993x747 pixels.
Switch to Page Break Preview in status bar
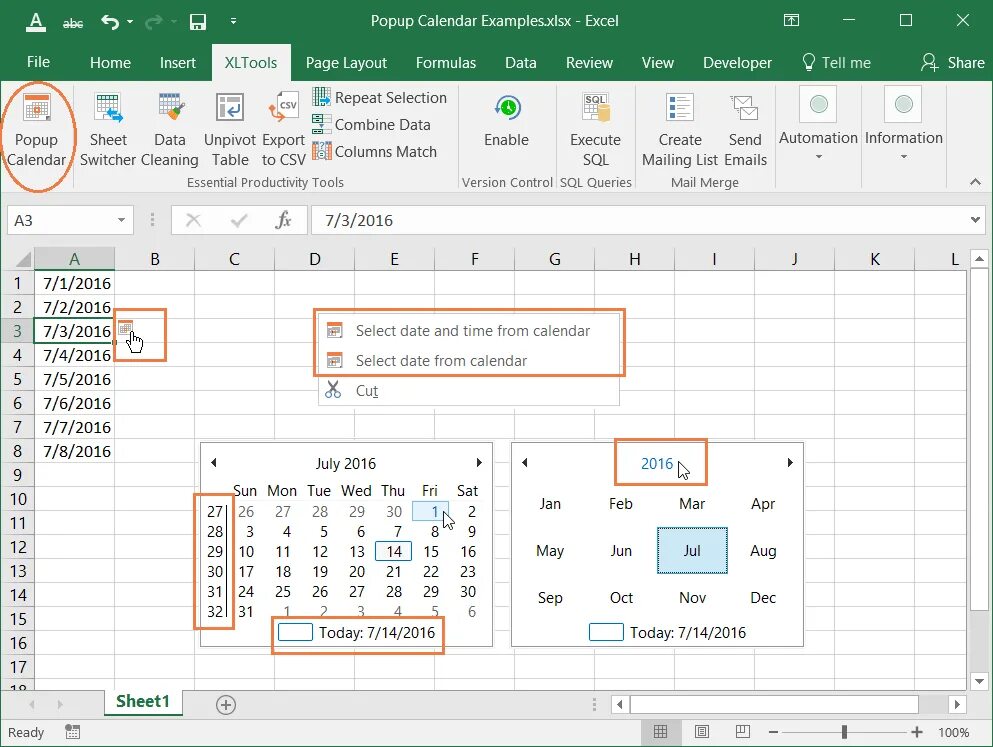tap(743, 732)
